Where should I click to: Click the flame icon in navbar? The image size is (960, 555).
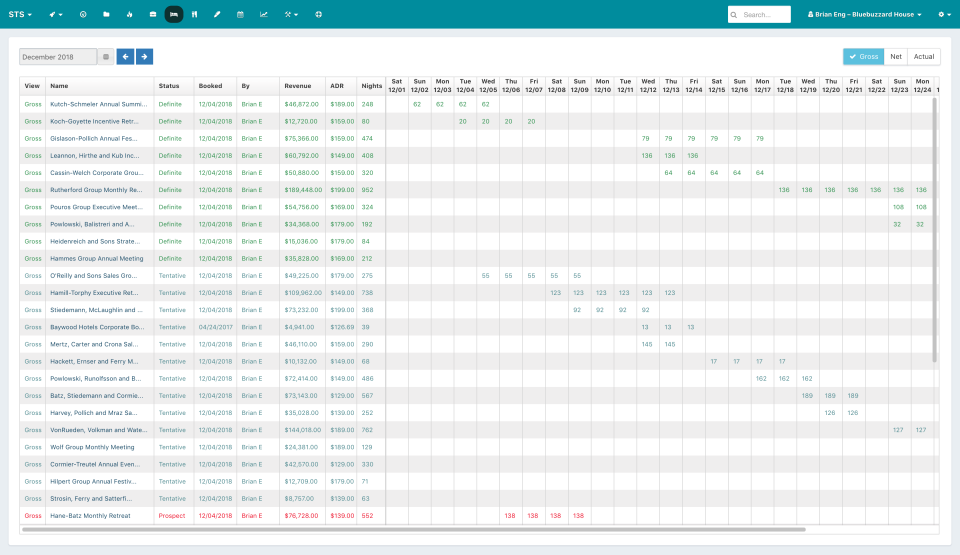coord(129,14)
